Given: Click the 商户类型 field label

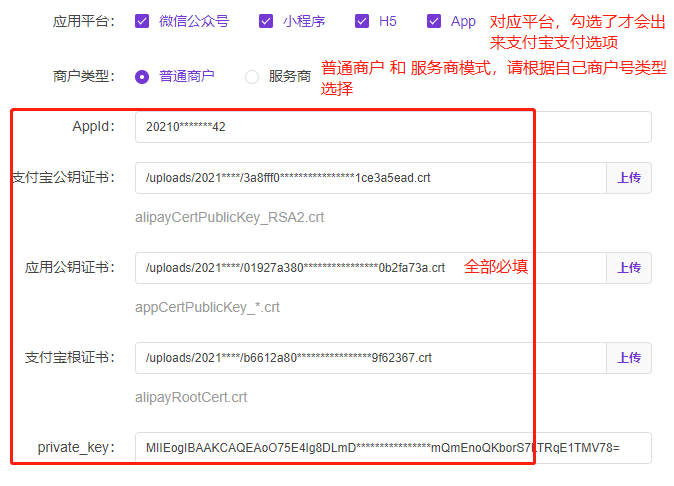Looking at the screenshot, I should pyautogui.click(x=84, y=76).
